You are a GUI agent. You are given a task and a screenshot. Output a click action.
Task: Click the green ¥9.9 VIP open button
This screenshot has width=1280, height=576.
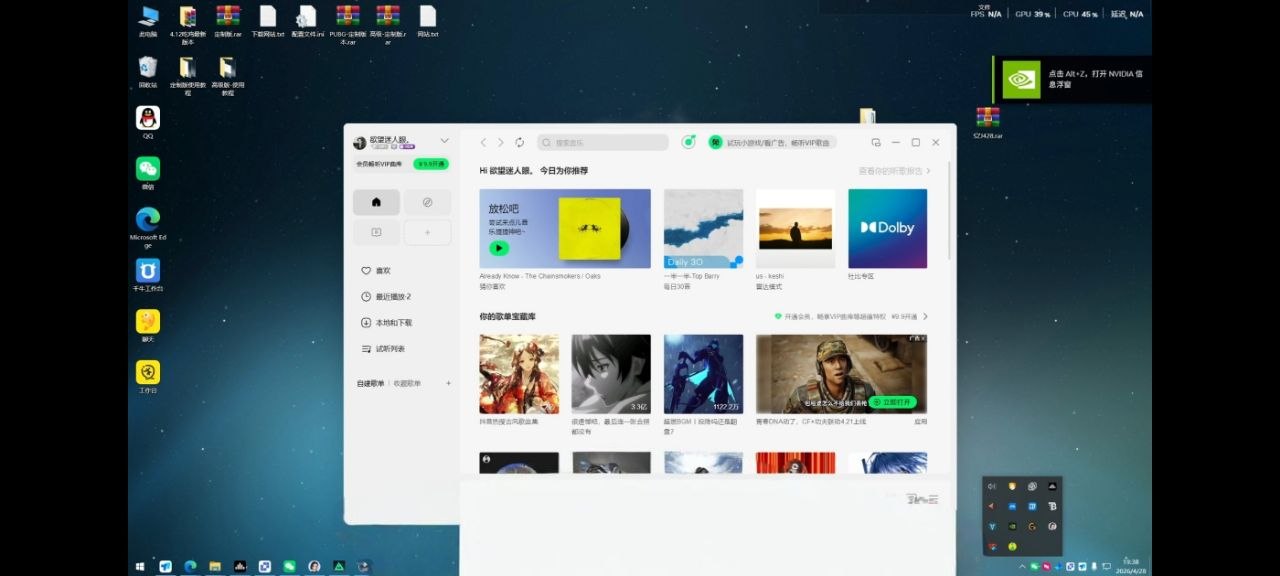click(431, 164)
